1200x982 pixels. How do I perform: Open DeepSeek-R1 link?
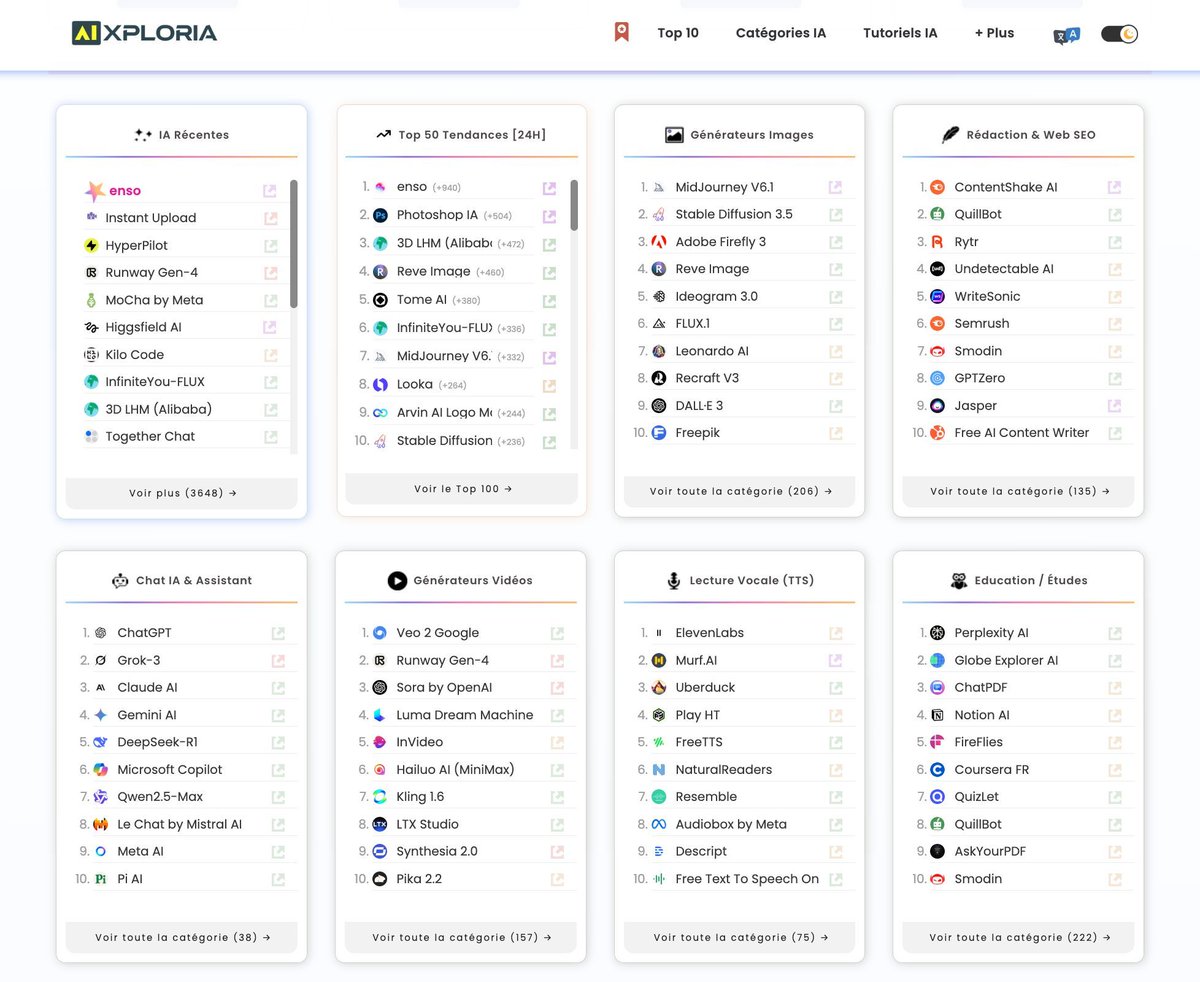click(x=157, y=742)
